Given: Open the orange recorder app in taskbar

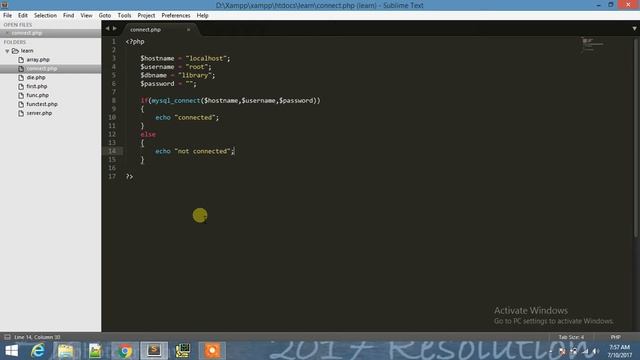Looking at the screenshot, I should coord(212,351).
